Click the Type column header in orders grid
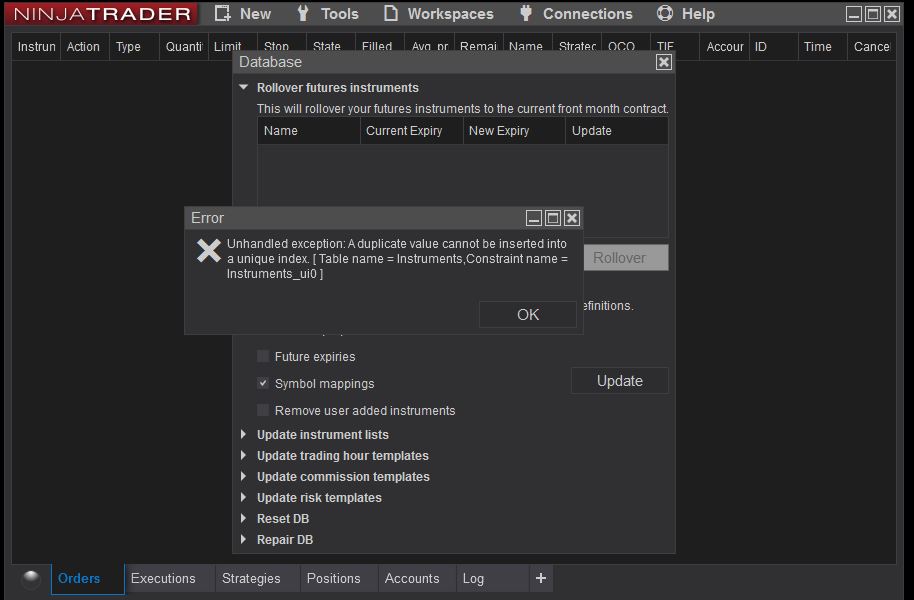 click(x=134, y=47)
